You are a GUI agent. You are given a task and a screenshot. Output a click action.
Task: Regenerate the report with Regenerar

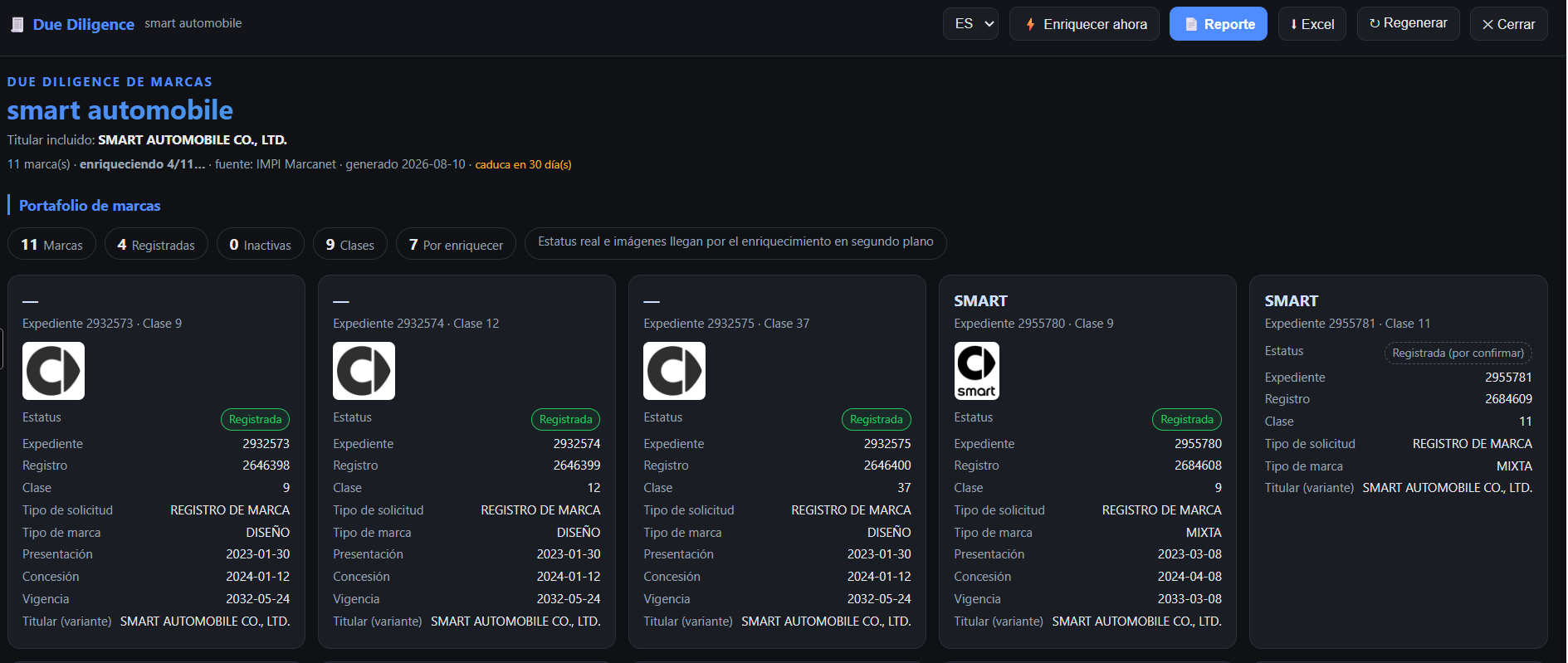pyautogui.click(x=1409, y=23)
